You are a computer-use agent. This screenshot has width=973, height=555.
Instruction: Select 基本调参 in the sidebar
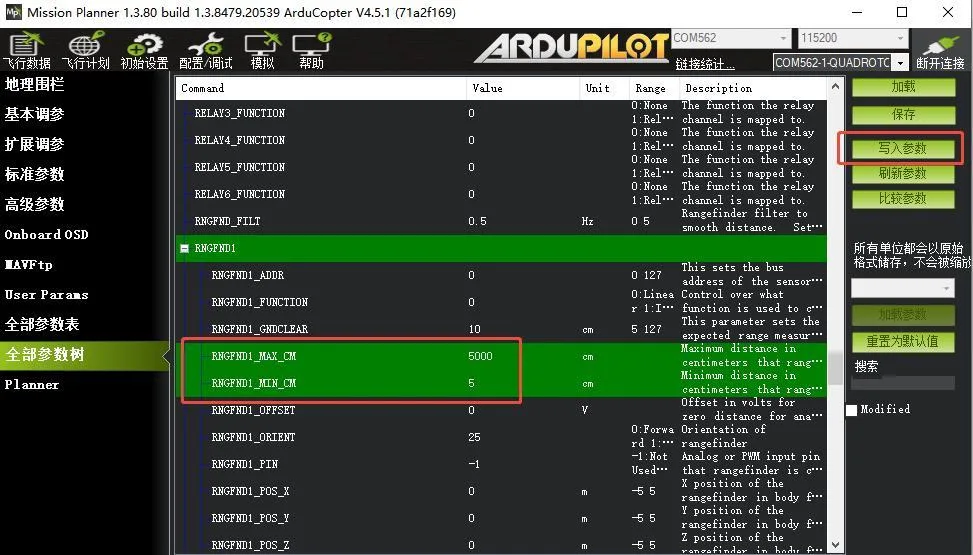[x=35, y=114]
